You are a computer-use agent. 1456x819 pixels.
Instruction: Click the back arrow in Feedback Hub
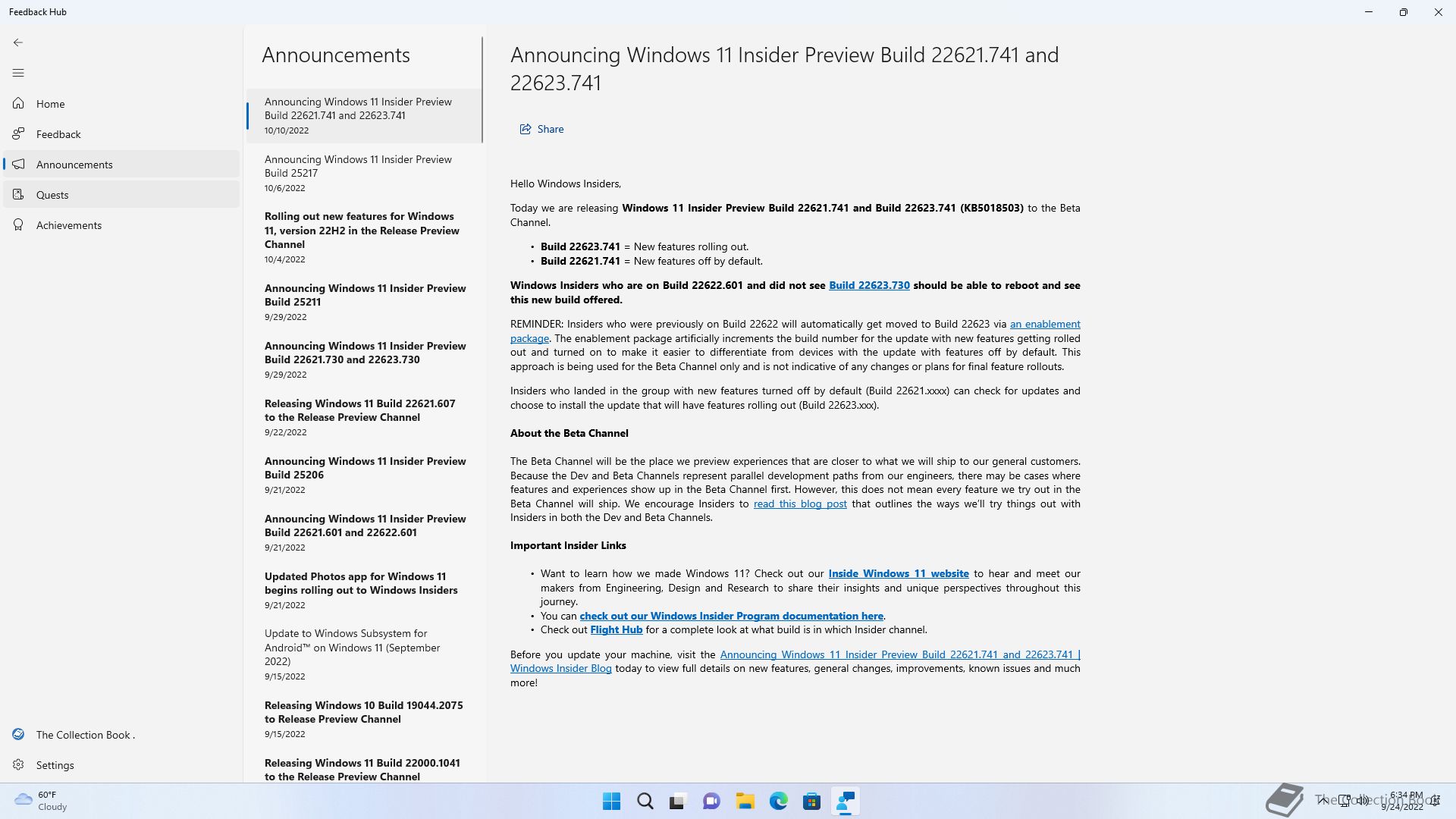coord(18,42)
